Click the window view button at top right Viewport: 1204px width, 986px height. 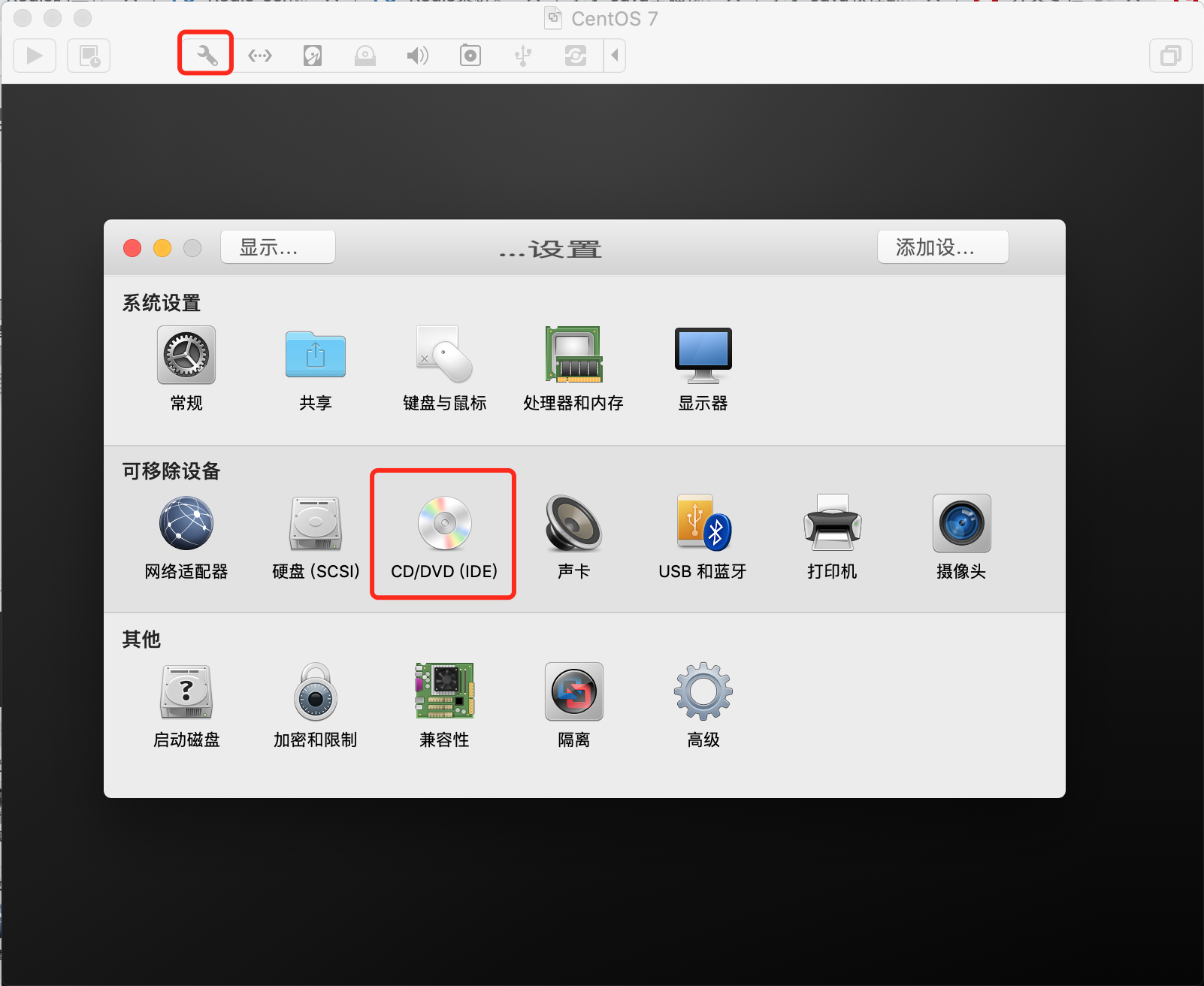(1171, 56)
